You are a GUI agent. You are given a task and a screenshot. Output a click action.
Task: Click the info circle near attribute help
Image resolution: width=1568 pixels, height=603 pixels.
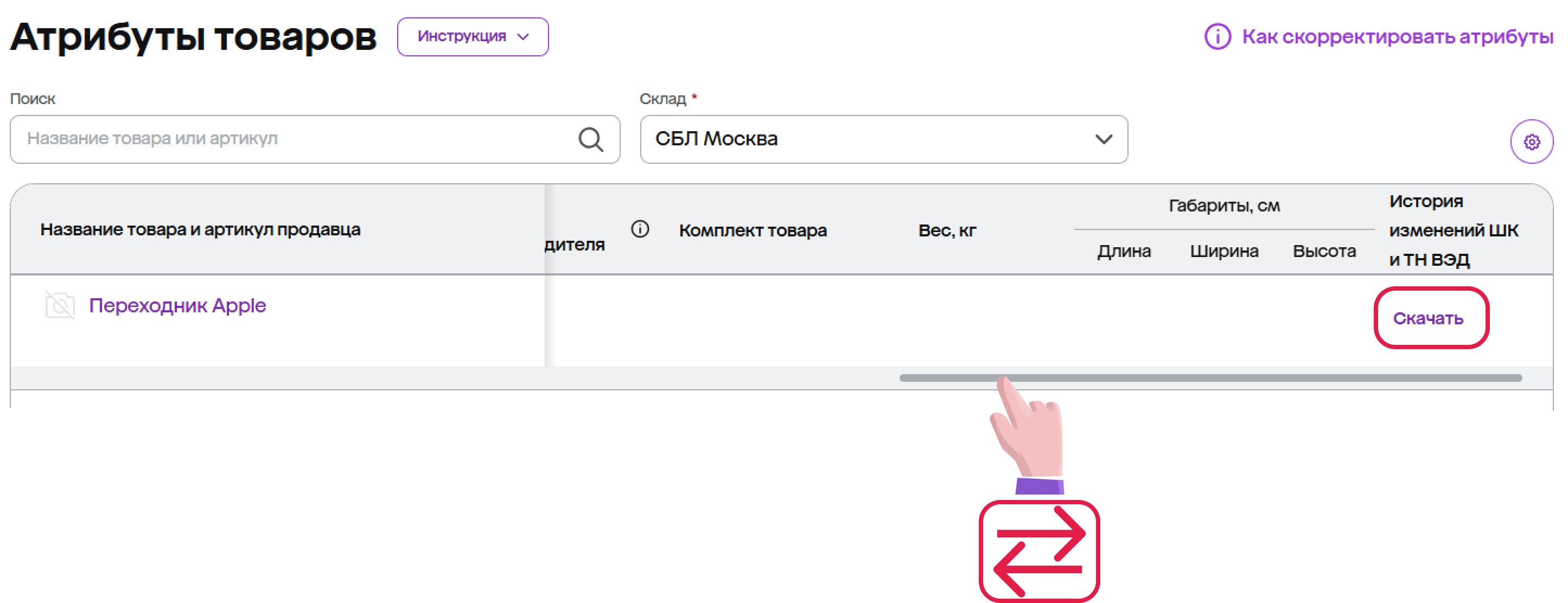click(x=1217, y=36)
